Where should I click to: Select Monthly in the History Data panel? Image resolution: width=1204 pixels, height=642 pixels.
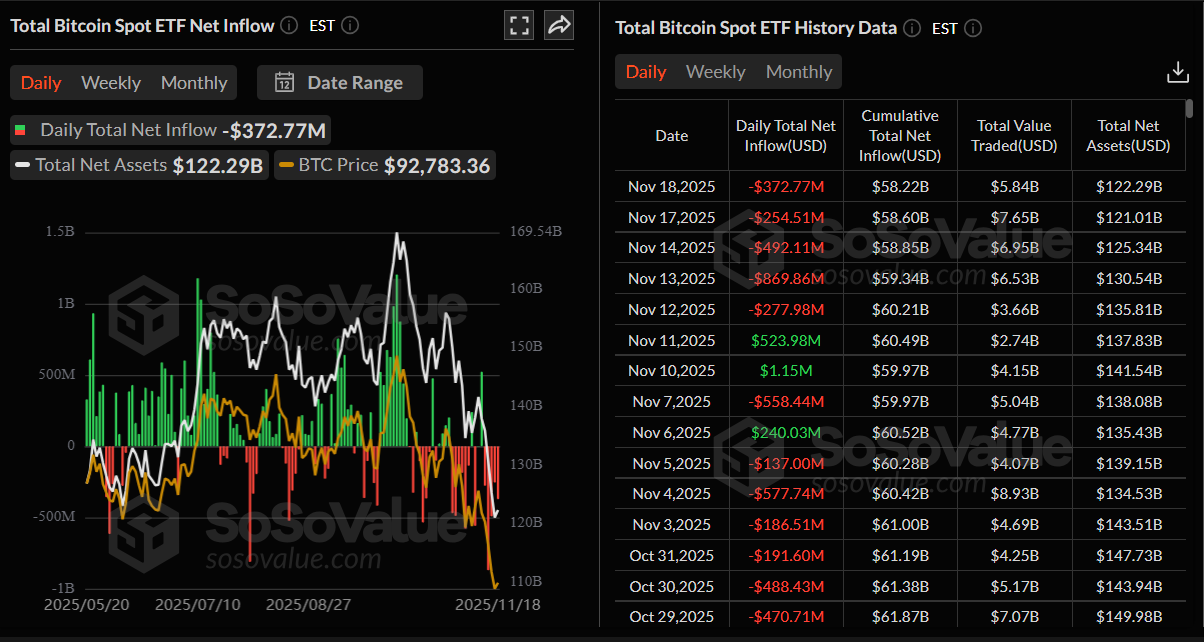(799, 71)
